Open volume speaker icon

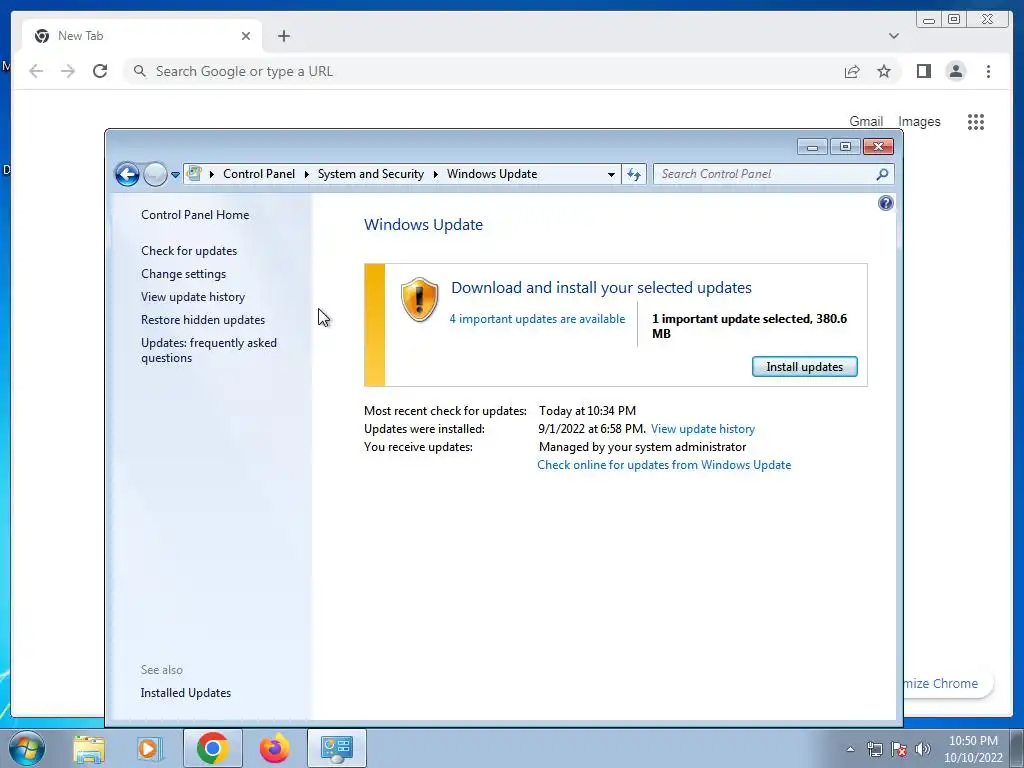(x=923, y=750)
